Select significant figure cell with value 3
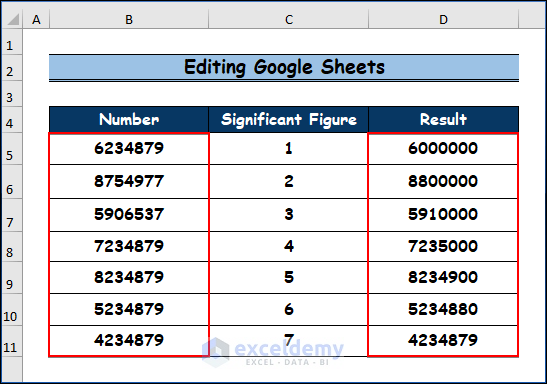Screen dimensions: 547x384 point(289,215)
